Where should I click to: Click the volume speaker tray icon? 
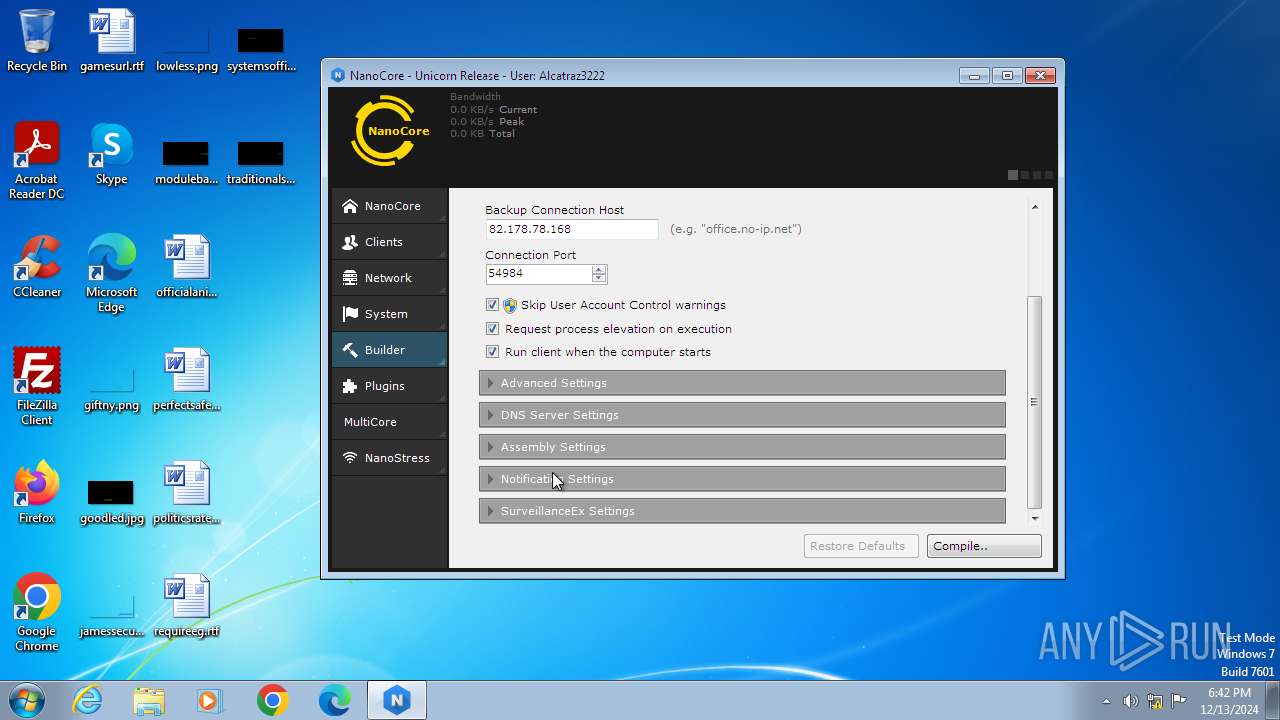1130,701
